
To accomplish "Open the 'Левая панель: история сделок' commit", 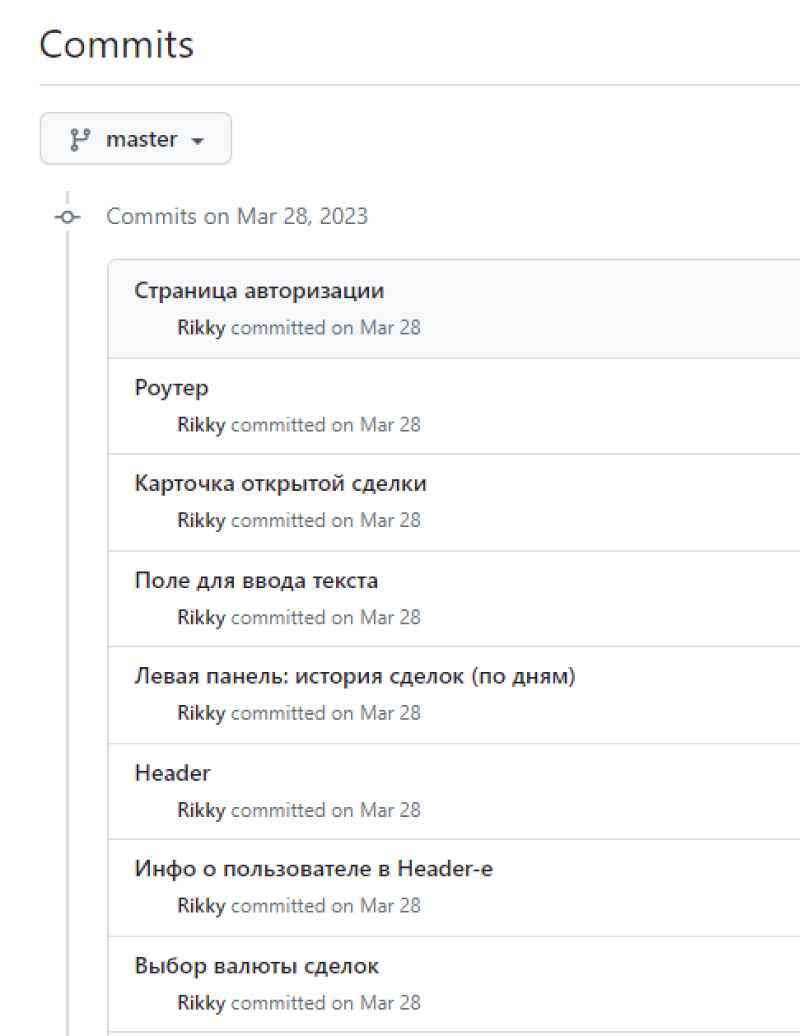I will point(354,677).
